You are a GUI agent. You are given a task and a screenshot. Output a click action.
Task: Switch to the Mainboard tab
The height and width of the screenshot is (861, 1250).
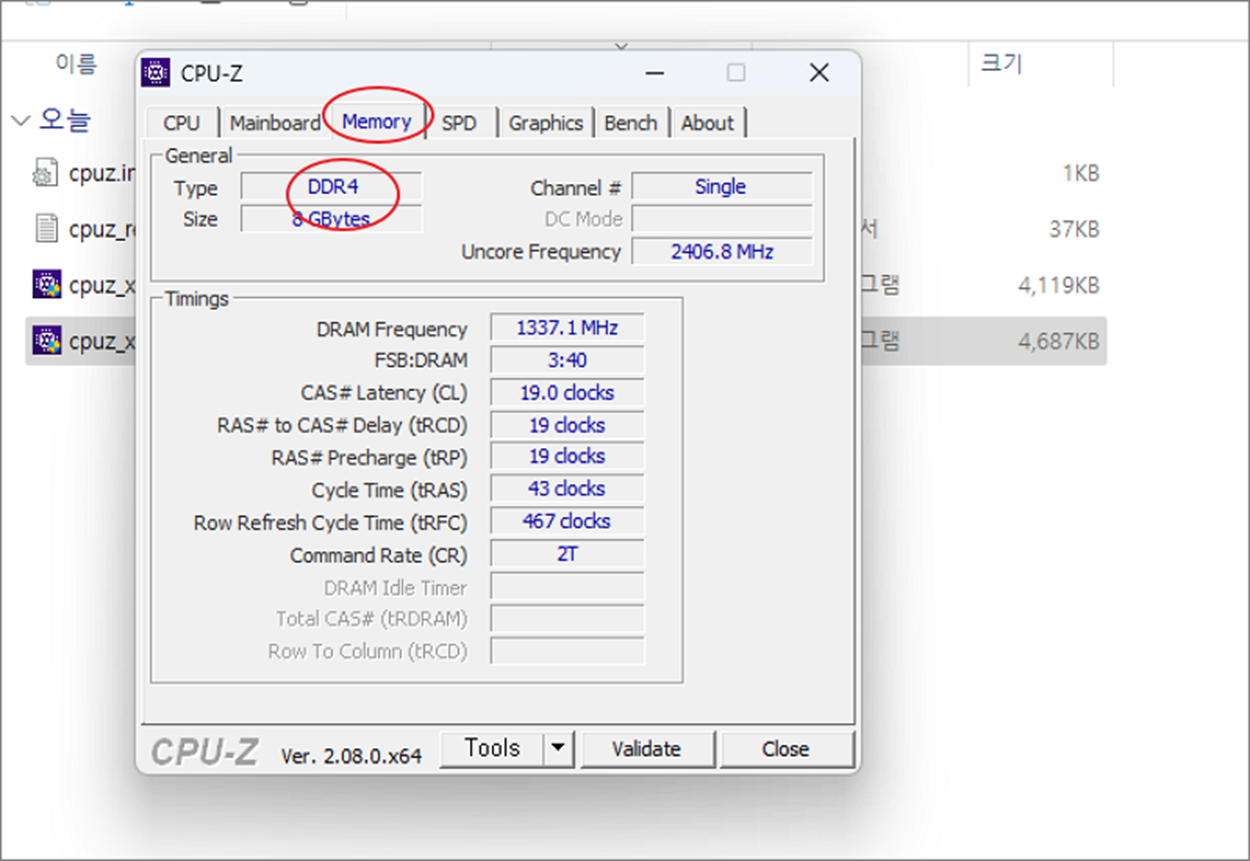tap(274, 123)
